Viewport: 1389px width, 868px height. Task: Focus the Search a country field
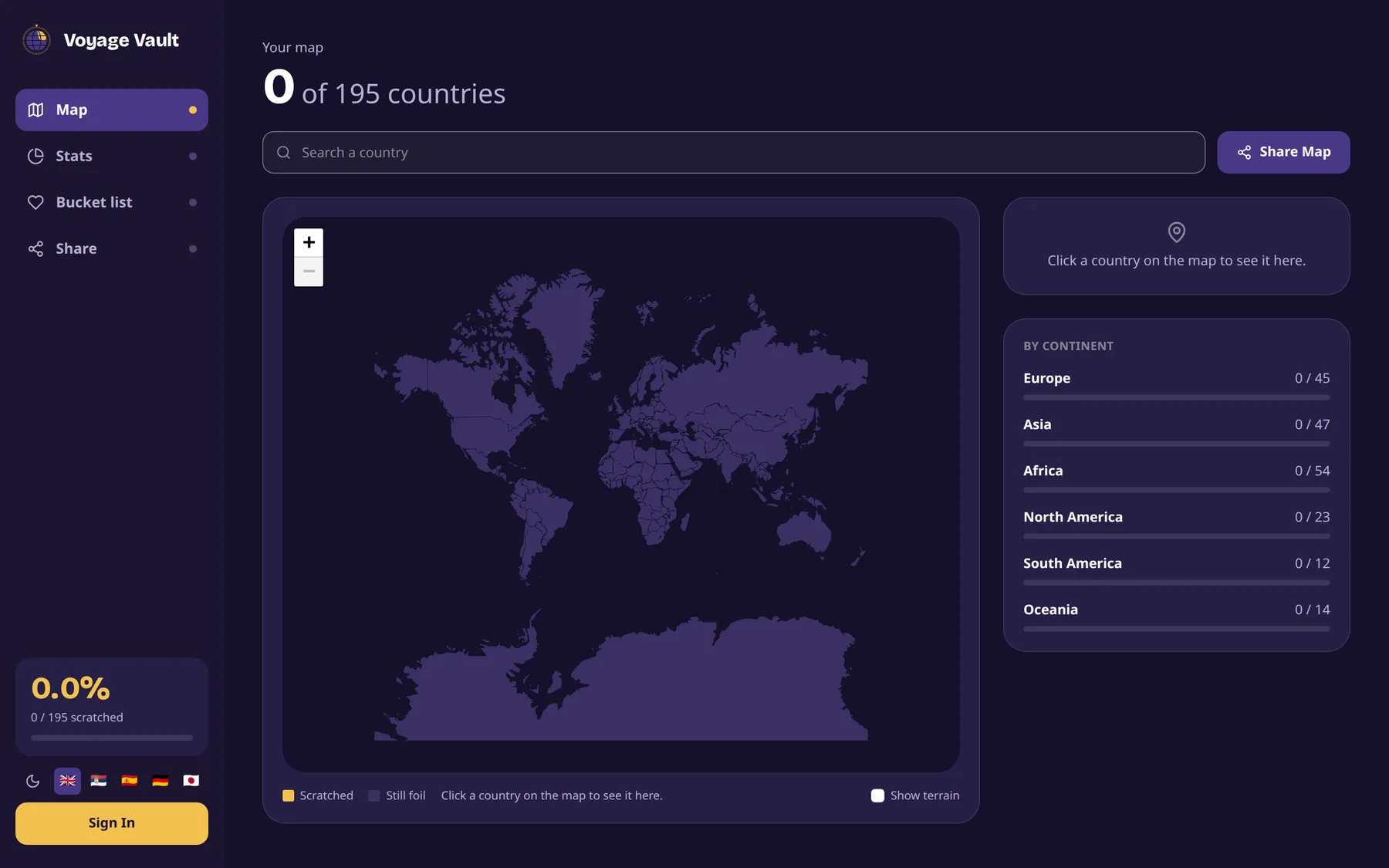pyautogui.click(x=734, y=152)
